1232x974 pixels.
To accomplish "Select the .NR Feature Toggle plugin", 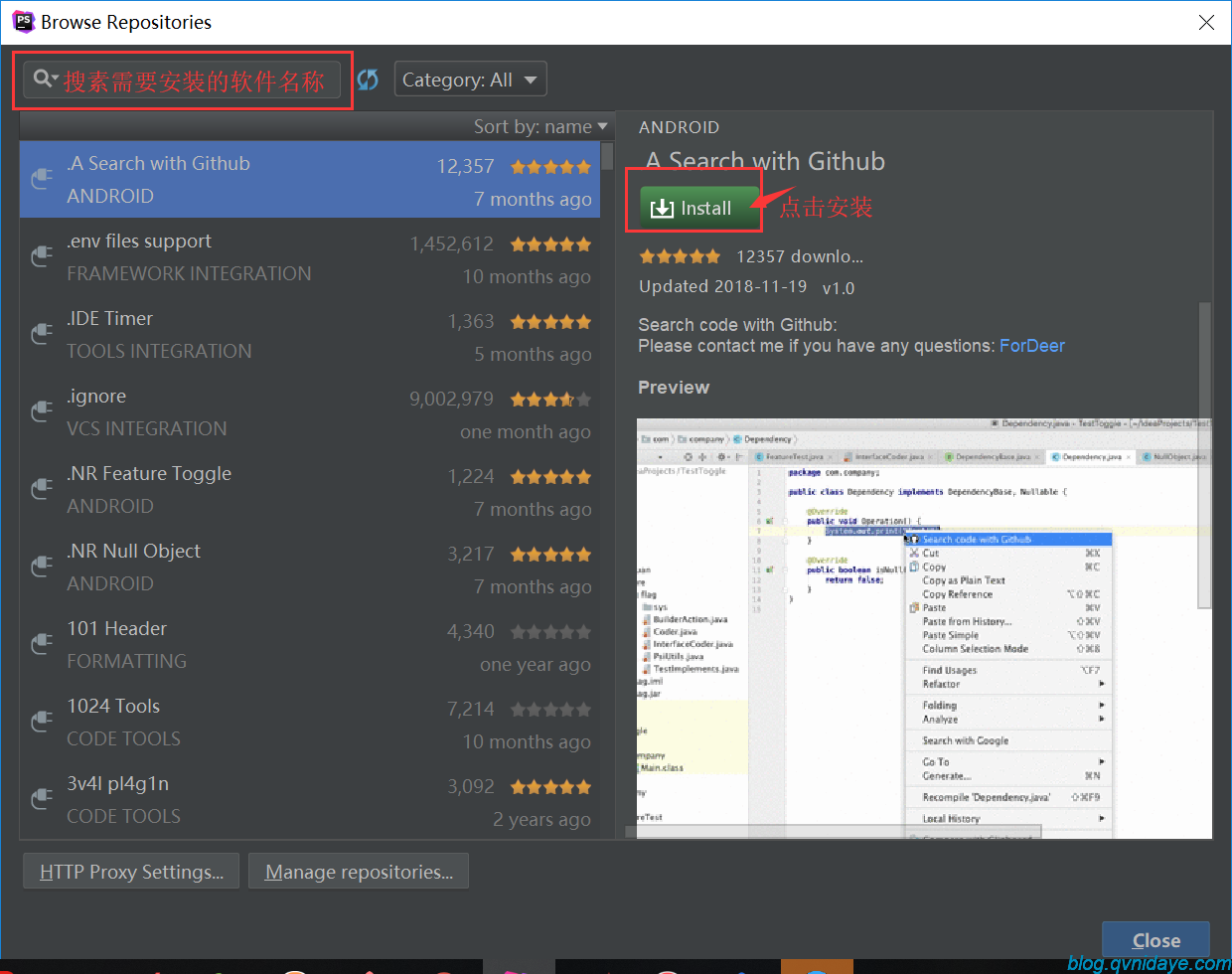I will [309, 489].
